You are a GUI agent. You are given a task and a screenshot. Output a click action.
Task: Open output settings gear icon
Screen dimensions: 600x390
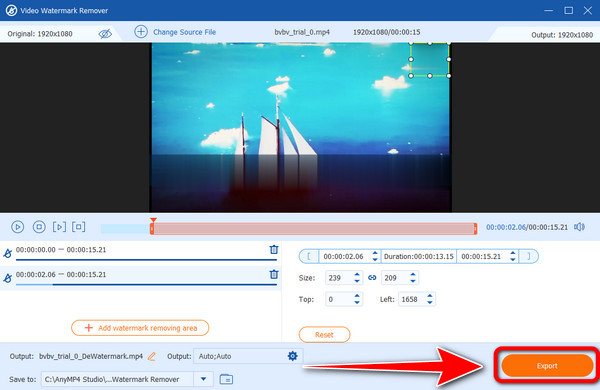tap(293, 356)
